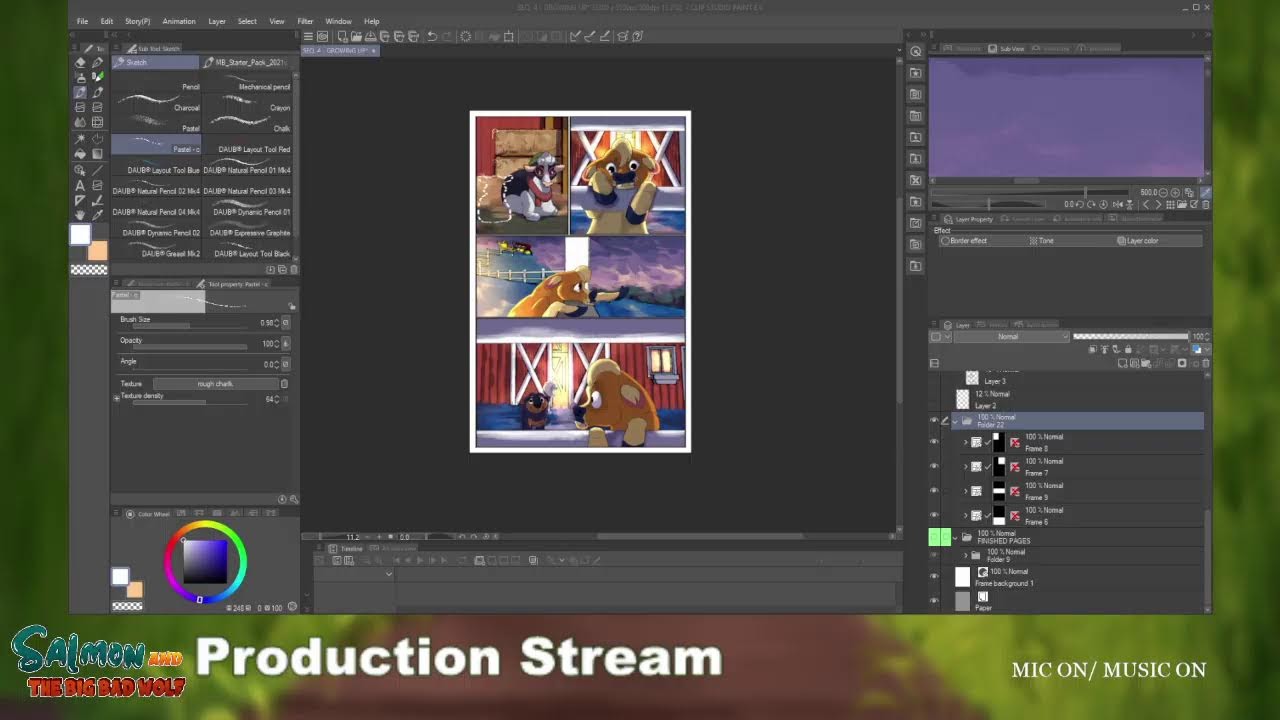Image resolution: width=1280 pixels, height=720 pixels.
Task: Collapse the FINISHED PAGES folder
Action: (955, 537)
